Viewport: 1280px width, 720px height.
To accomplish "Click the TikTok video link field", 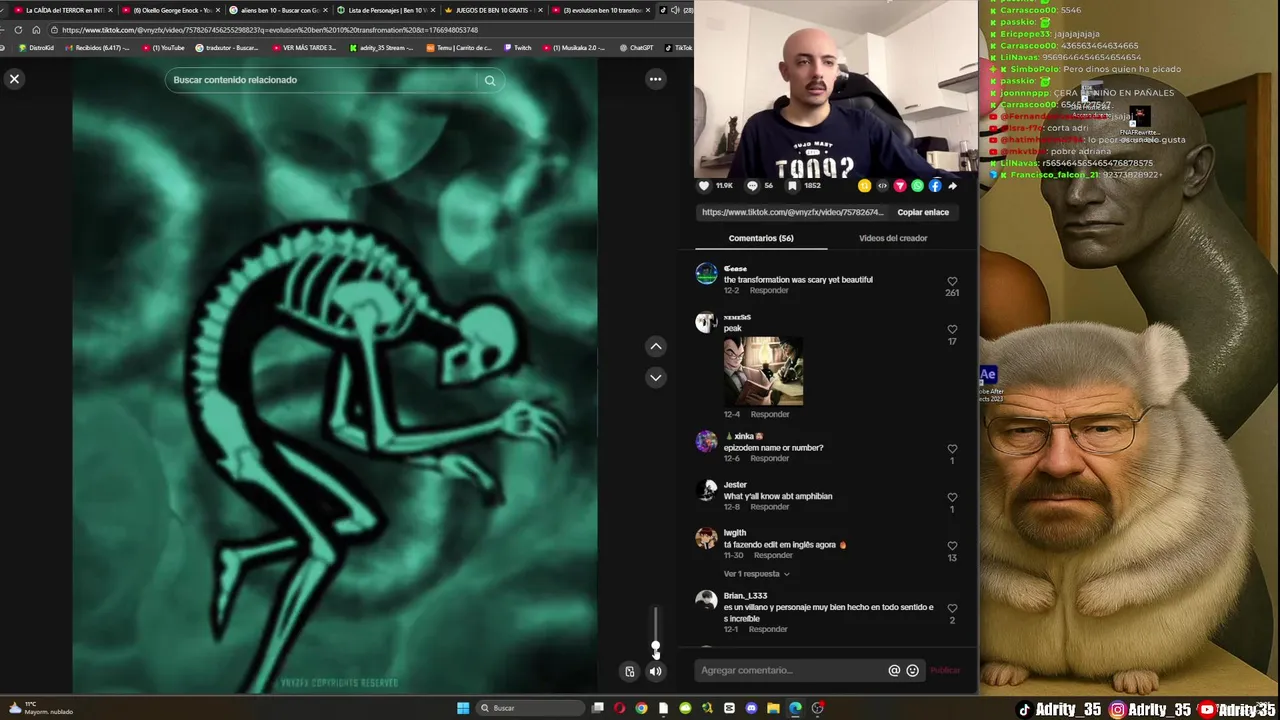I will (x=792, y=212).
